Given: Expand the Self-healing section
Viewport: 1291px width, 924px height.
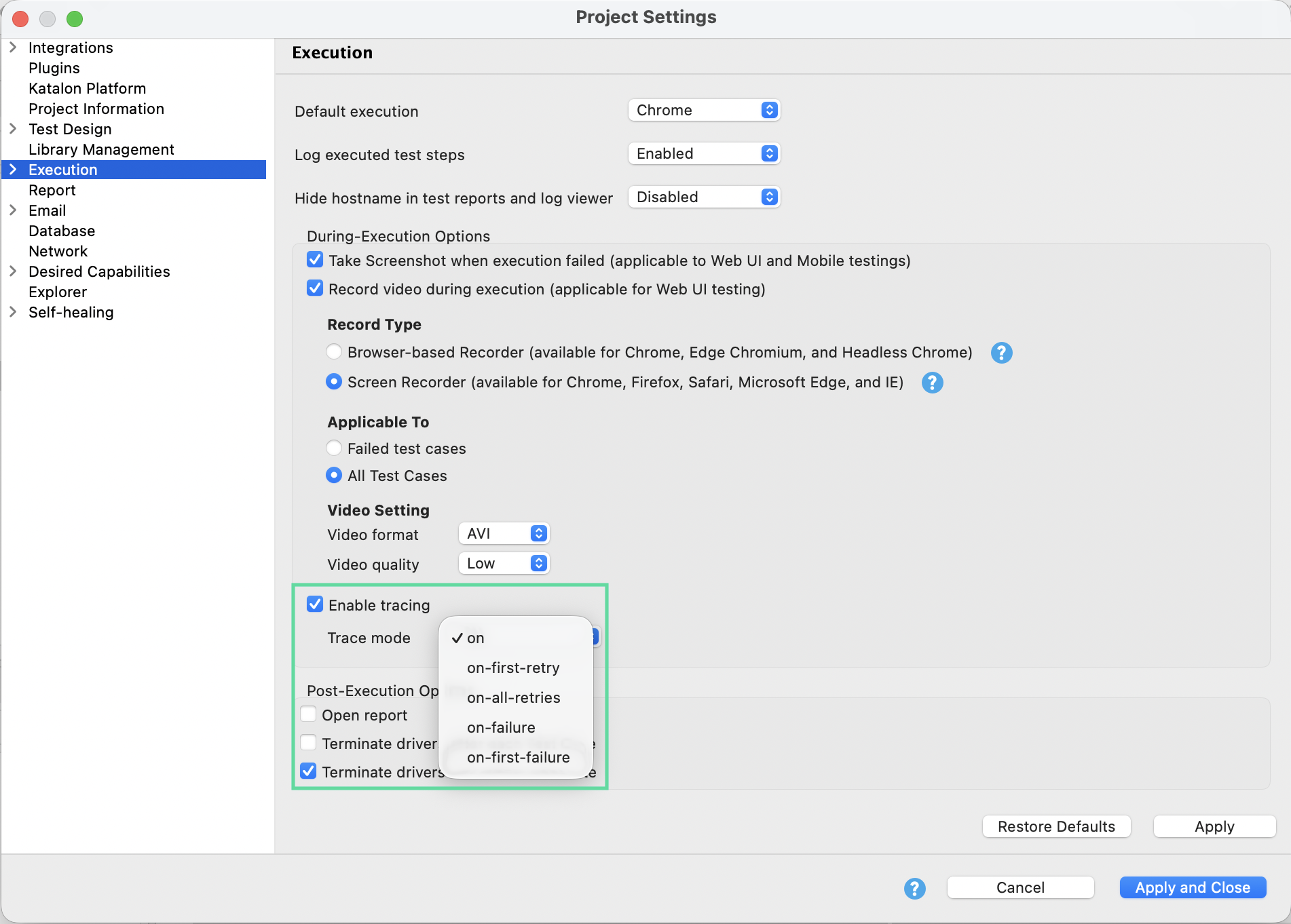Looking at the screenshot, I should (14, 312).
